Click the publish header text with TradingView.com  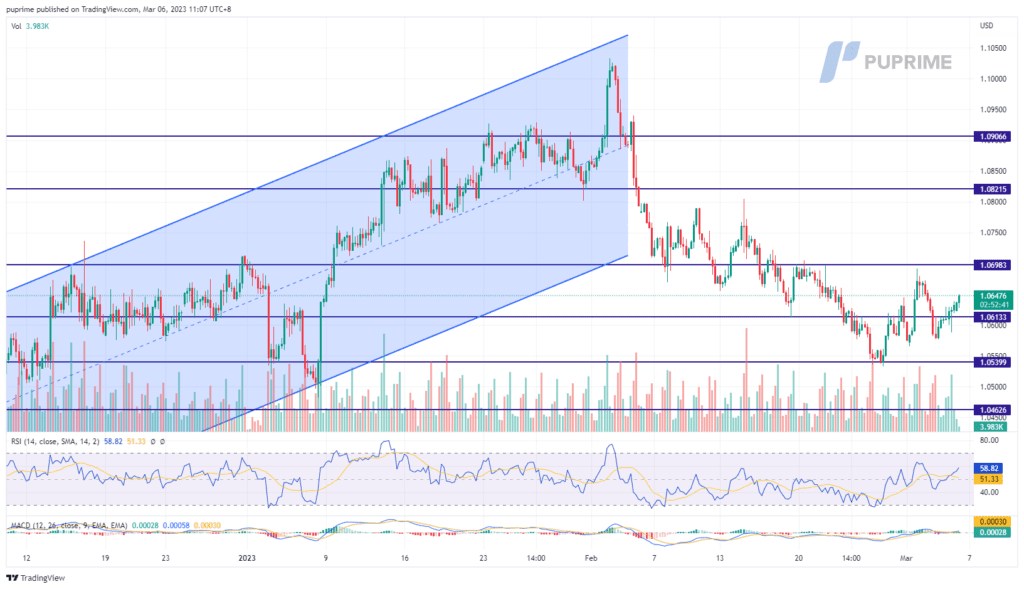(119, 9)
